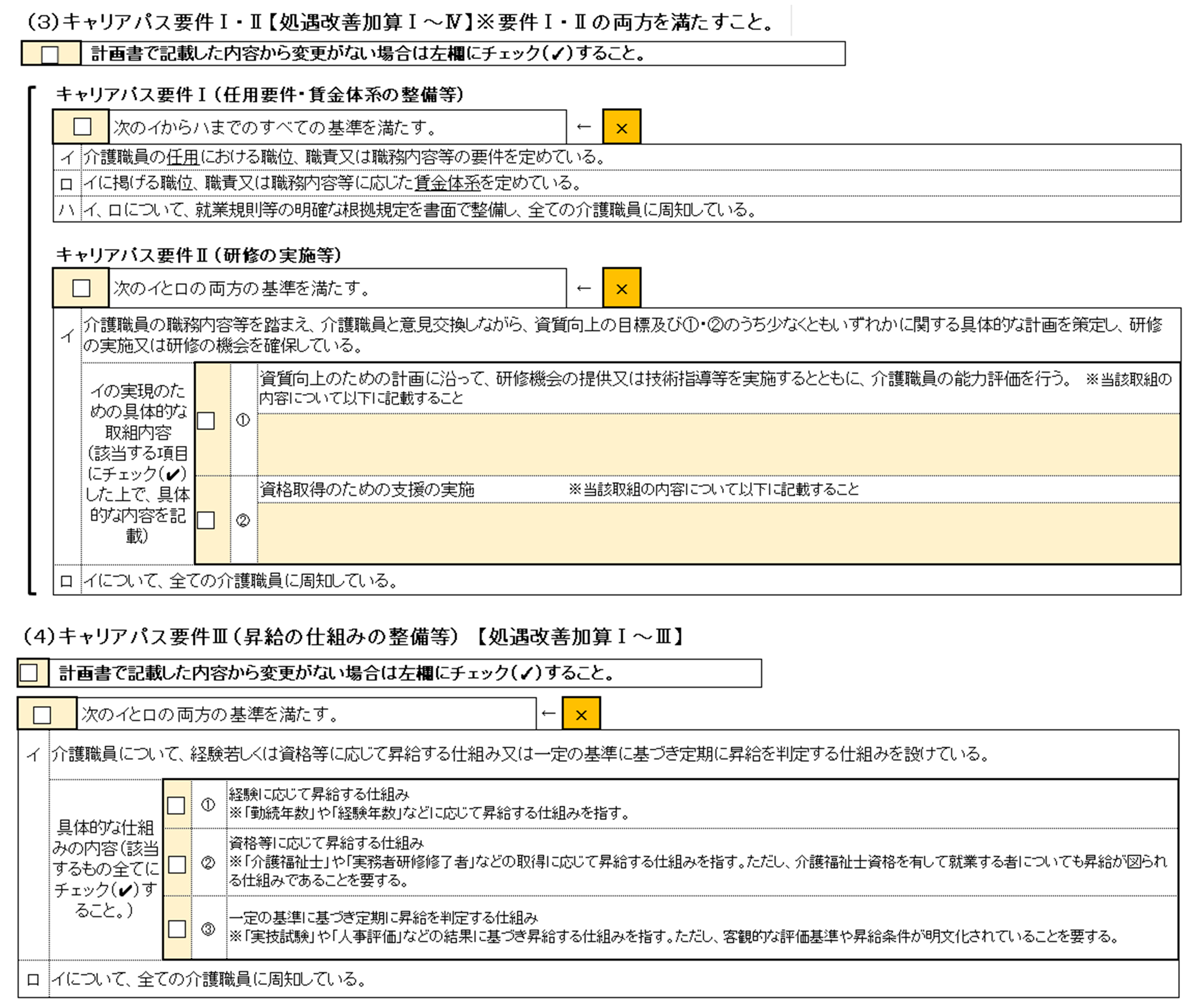Click text 計画書で記載した内容 in section (4)
This screenshot has width=1192, height=1008.
(336, 673)
